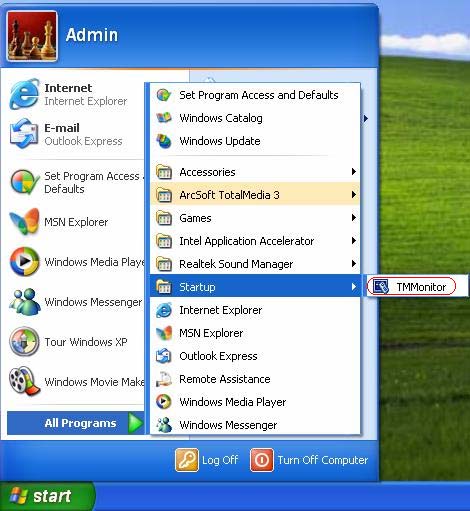The width and height of the screenshot is (470, 511).
Task: Expand the Realtek Sound Manager submenu arrow
Action: [354, 264]
